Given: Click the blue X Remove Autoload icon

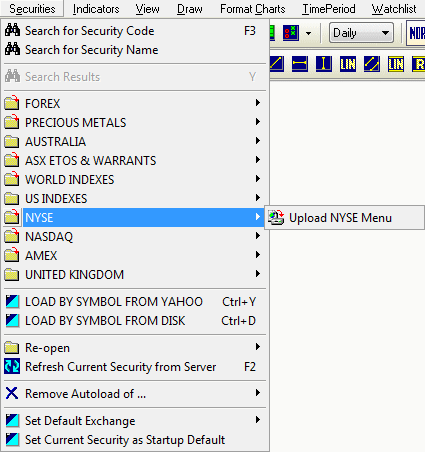Looking at the screenshot, I should pos(12,393).
